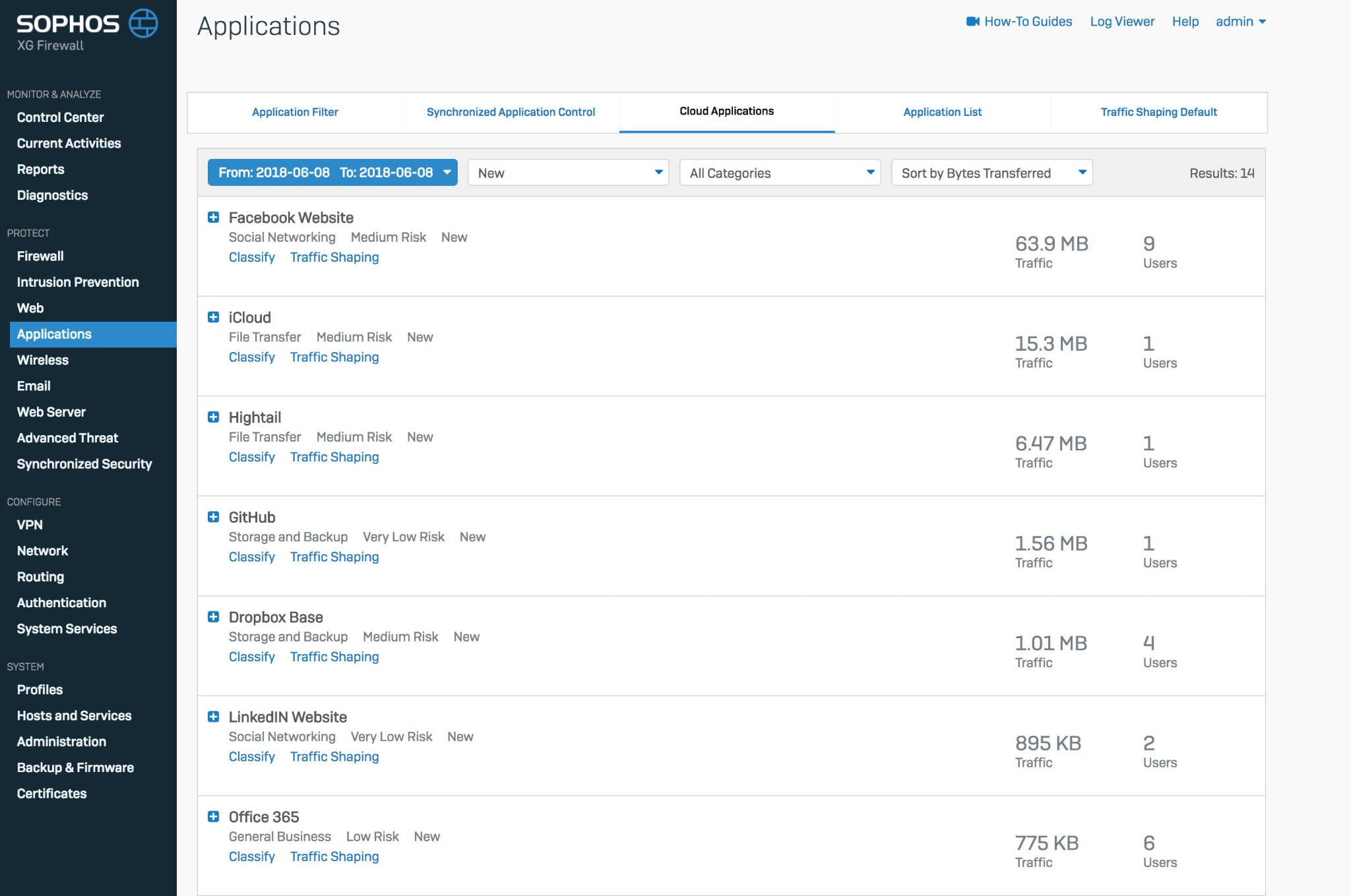Open the All Categories dropdown

click(x=780, y=172)
